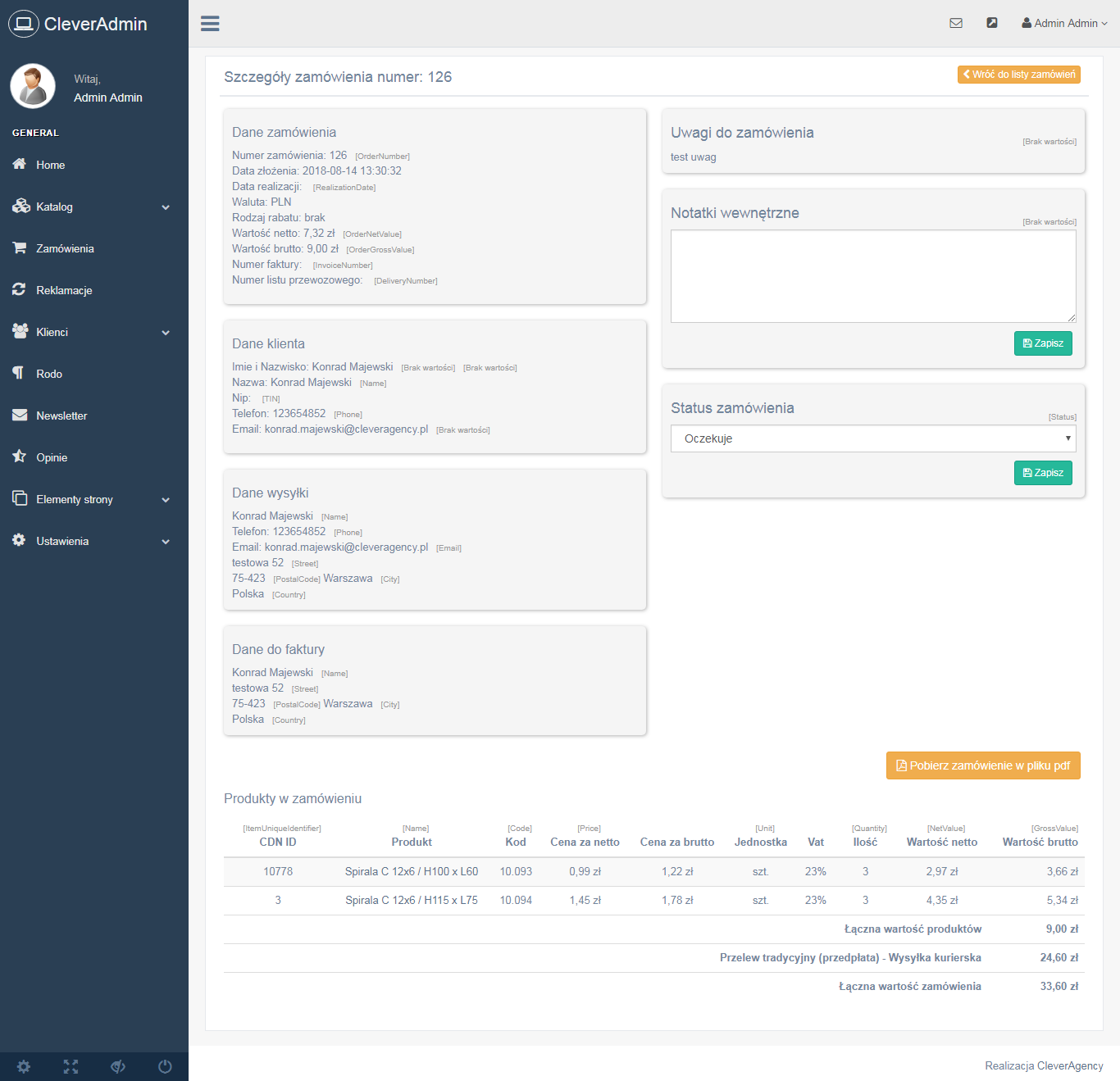Go to Zamówienia in the sidebar
The height and width of the screenshot is (1081, 1120).
point(65,249)
